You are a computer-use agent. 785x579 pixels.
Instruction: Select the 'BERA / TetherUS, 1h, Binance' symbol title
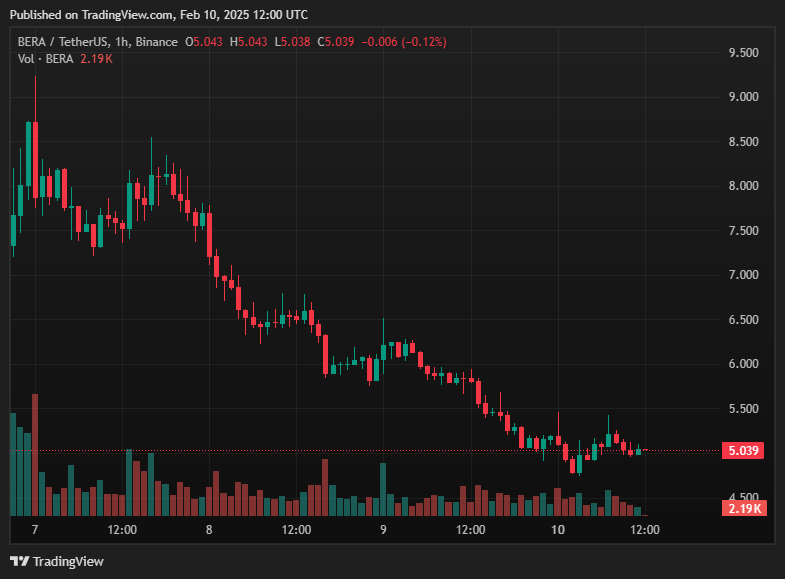pyautogui.click(x=98, y=42)
